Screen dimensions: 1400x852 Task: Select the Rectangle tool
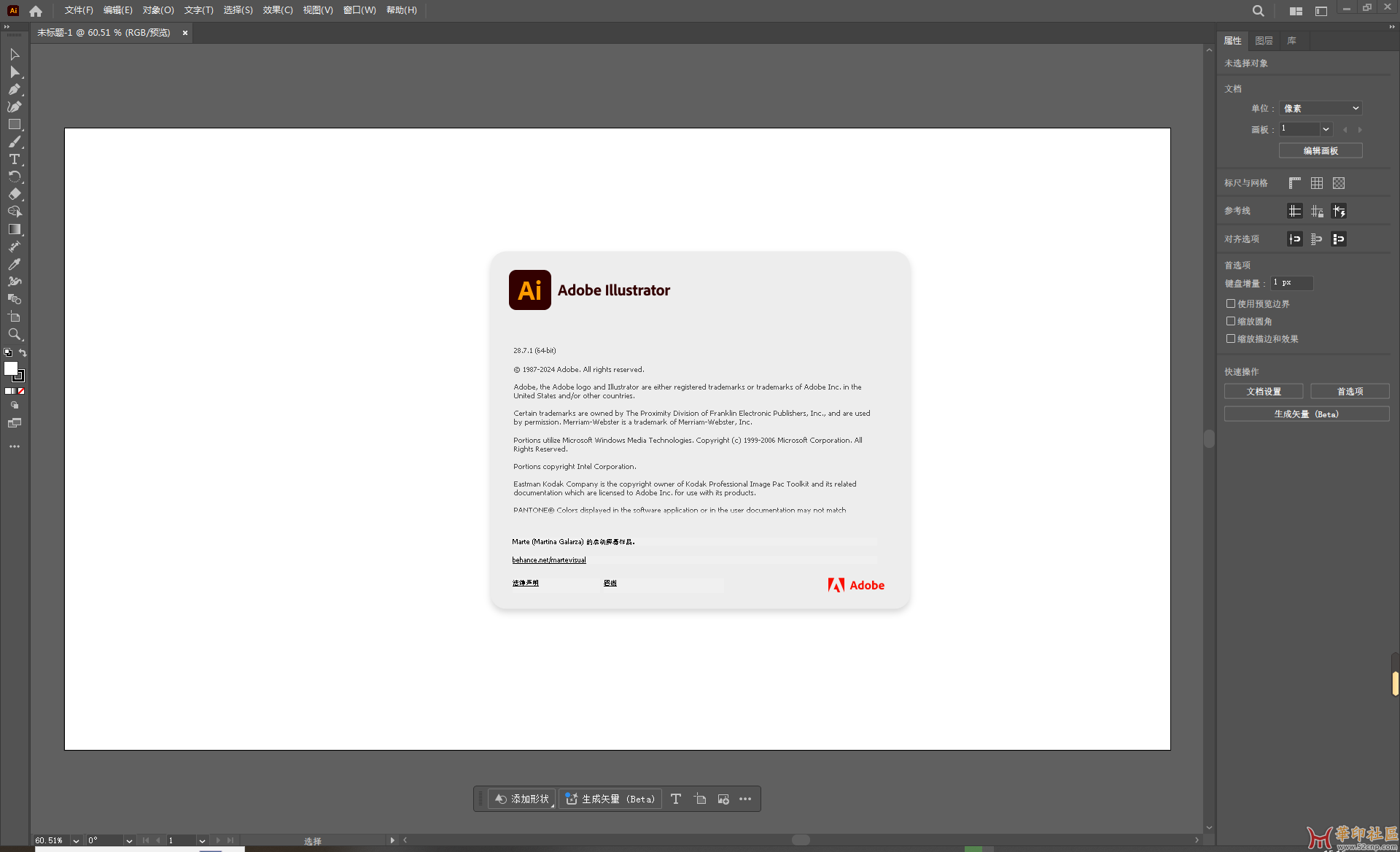click(x=14, y=125)
